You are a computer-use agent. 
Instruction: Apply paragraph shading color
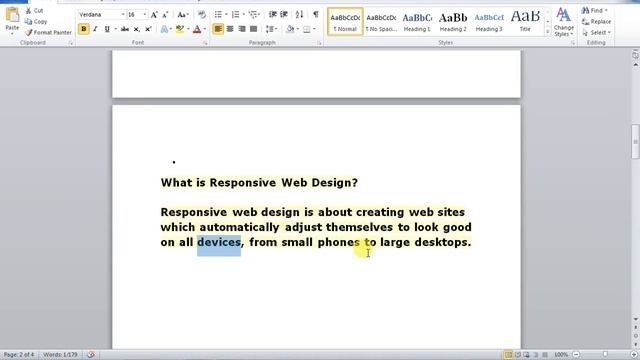tap(290, 29)
